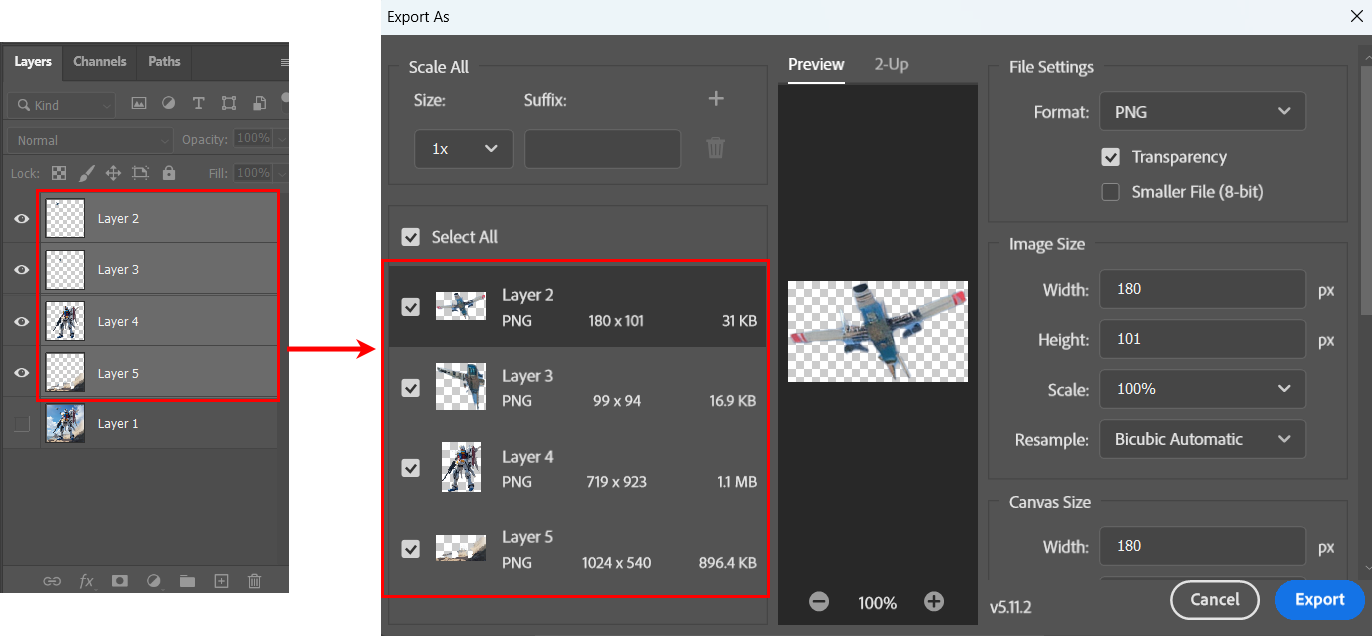Open the Fill value dropdown
This screenshot has width=1372, height=636.
click(x=281, y=173)
